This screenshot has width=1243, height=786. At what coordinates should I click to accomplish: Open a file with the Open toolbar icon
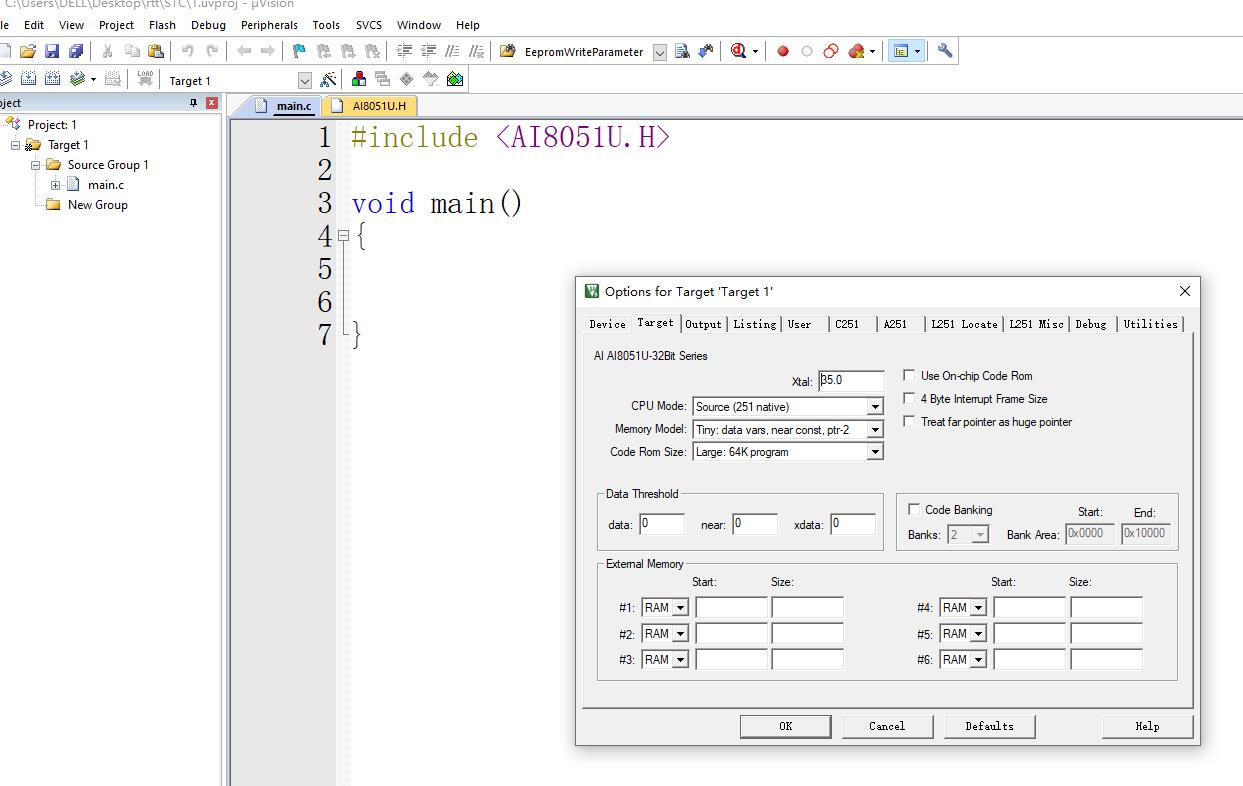pos(28,51)
